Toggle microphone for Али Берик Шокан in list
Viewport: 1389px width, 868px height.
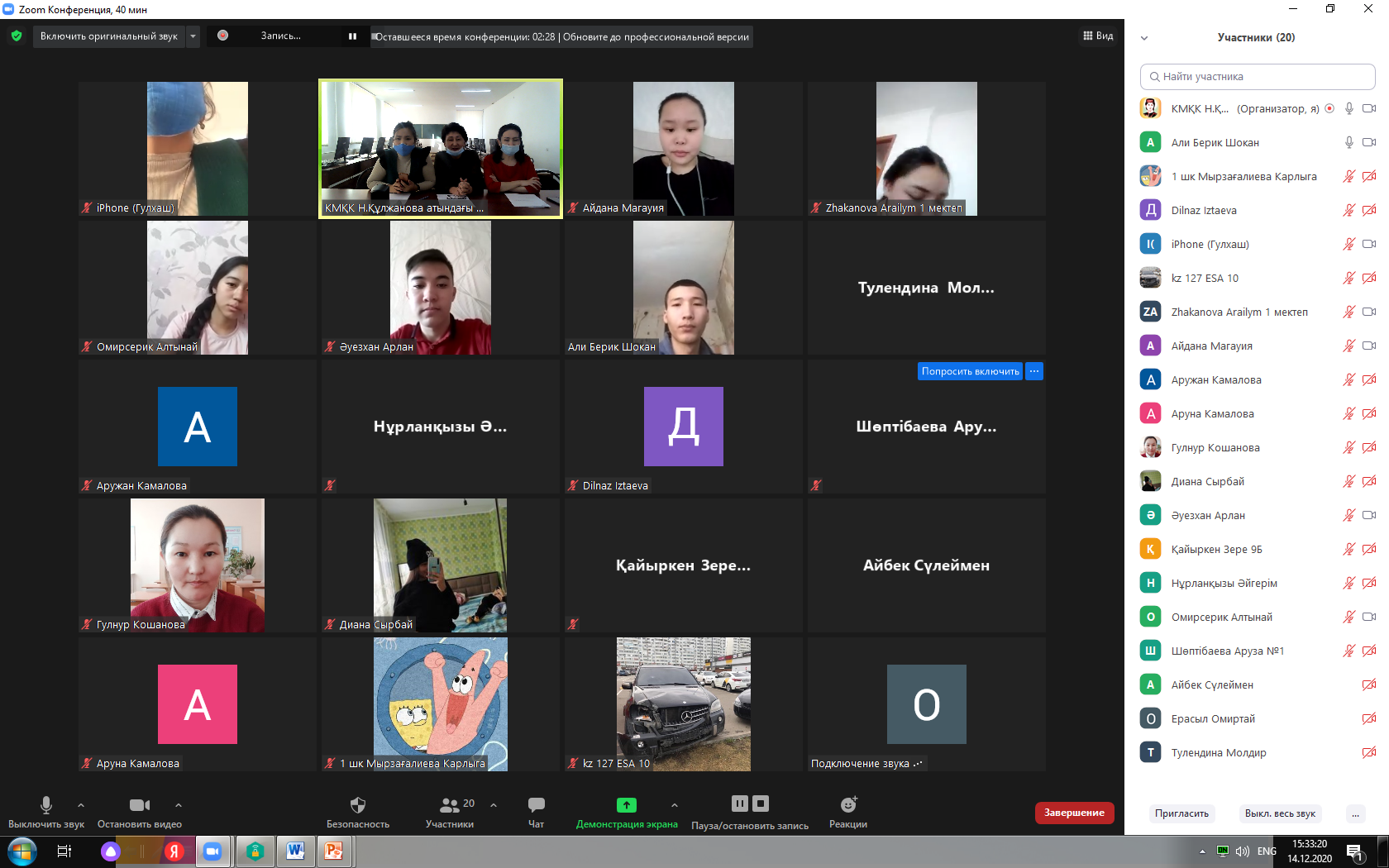click(1348, 142)
